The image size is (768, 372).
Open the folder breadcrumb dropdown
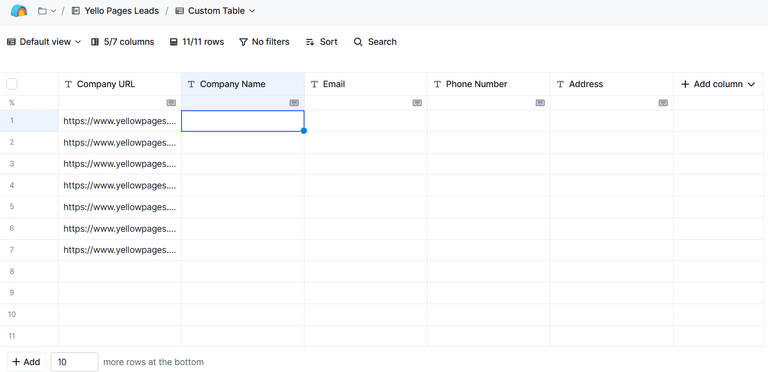click(47, 11)
